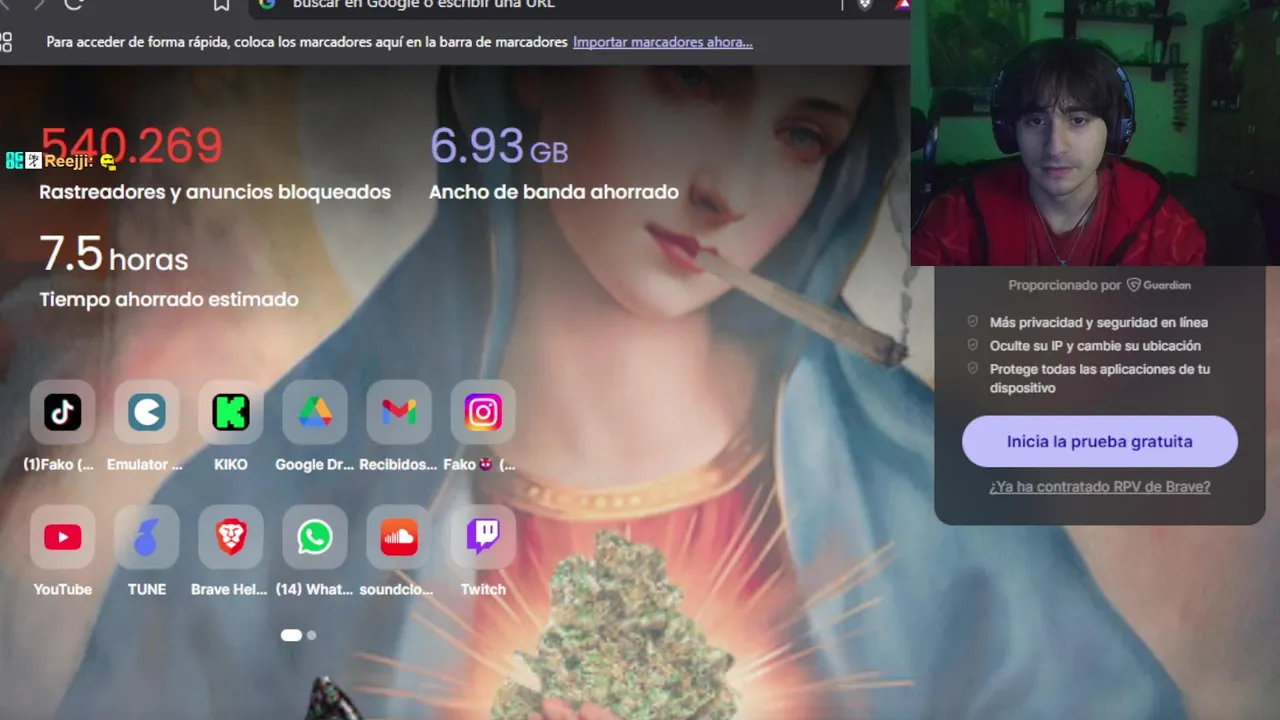
Task: Open the Instagram Fako shortcut tile
Action: [482, 412]
